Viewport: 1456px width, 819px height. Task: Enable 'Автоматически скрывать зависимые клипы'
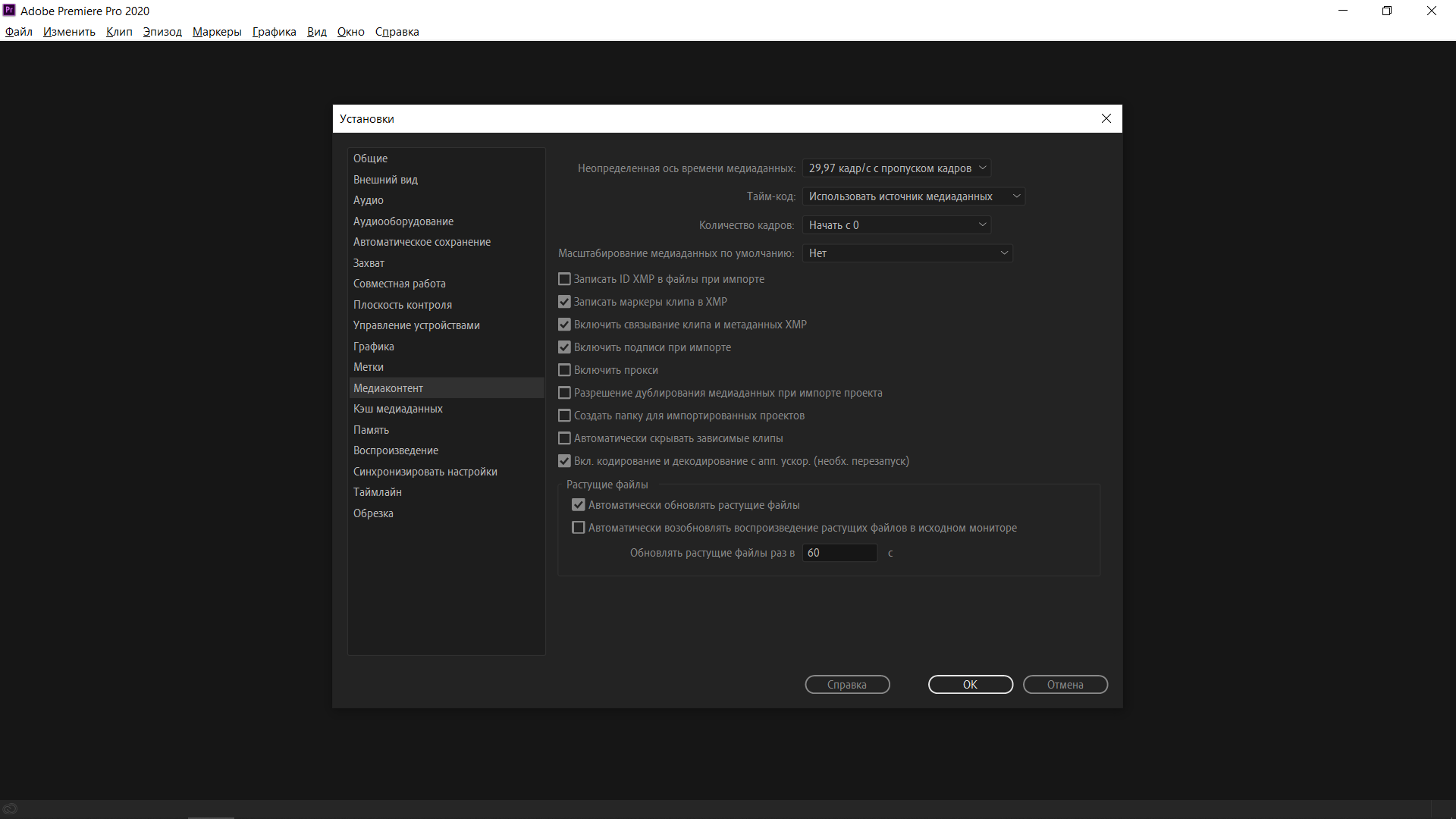tap(564, 438)
